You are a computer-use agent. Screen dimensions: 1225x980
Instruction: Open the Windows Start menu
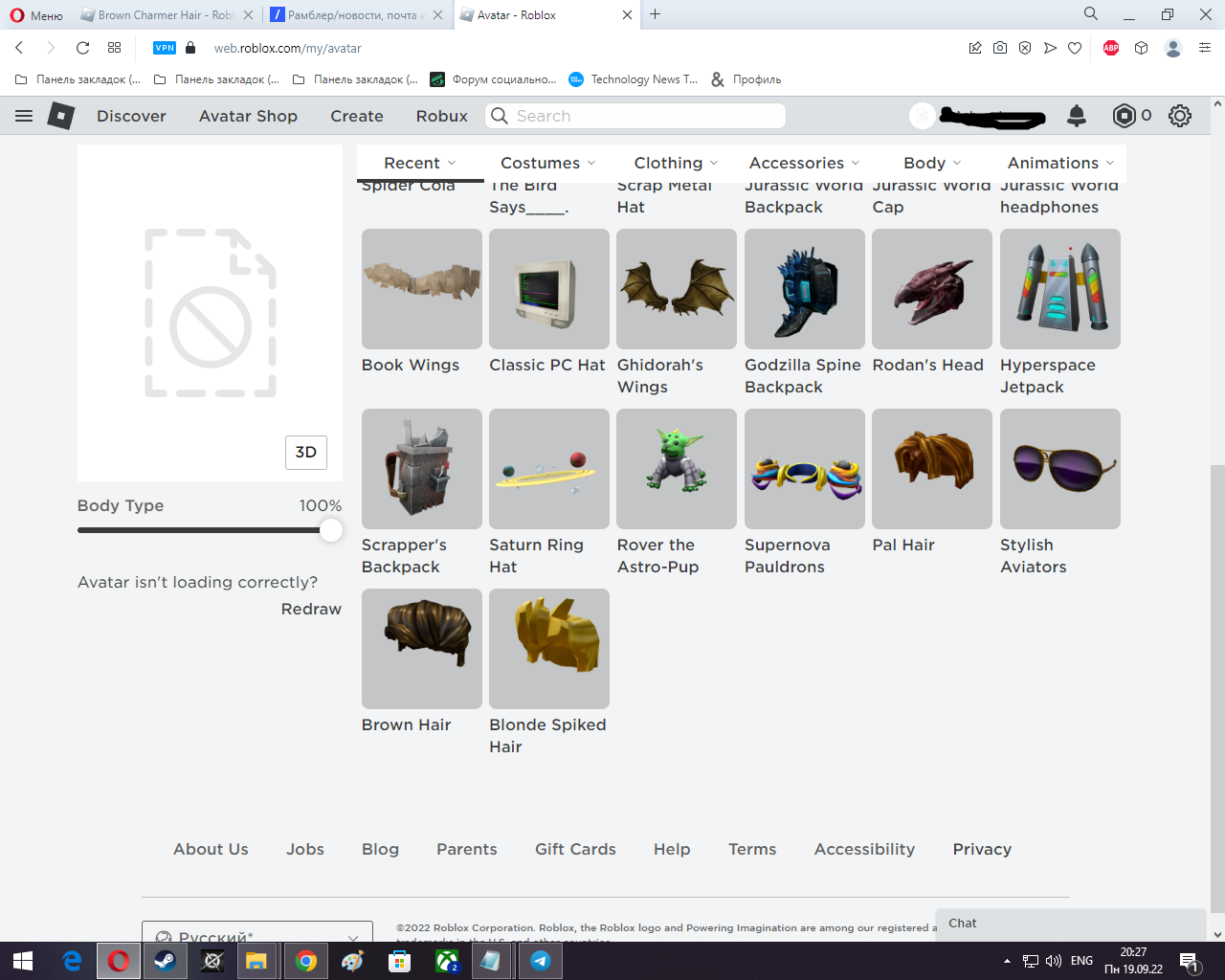point(23,961)
